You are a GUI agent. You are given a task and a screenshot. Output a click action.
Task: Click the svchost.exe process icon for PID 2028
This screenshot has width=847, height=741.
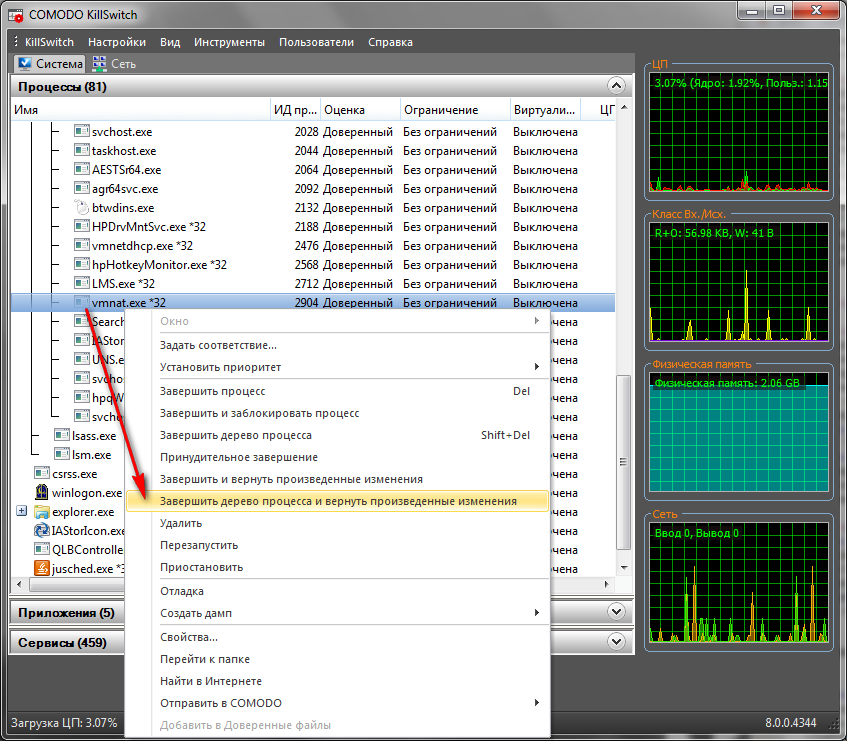(x=82, y=131)
